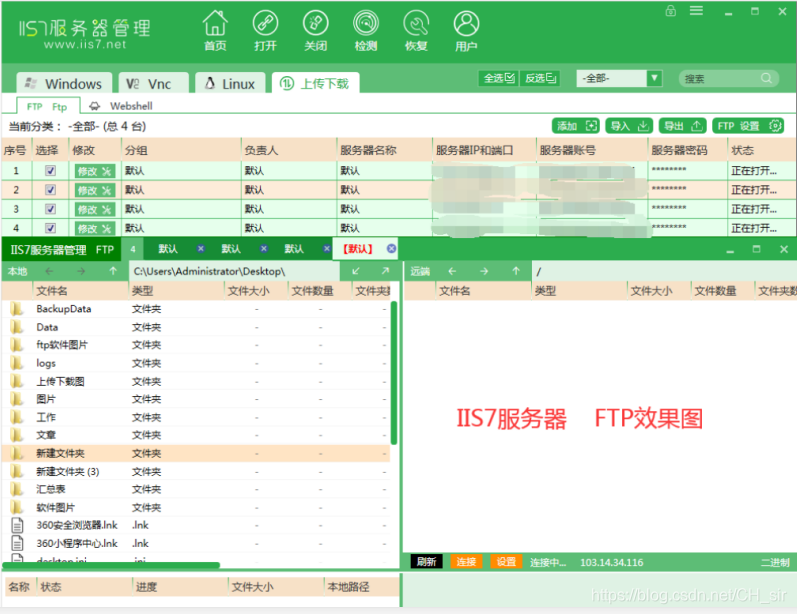Close the active 【默认】 session tab

[391, 249]
